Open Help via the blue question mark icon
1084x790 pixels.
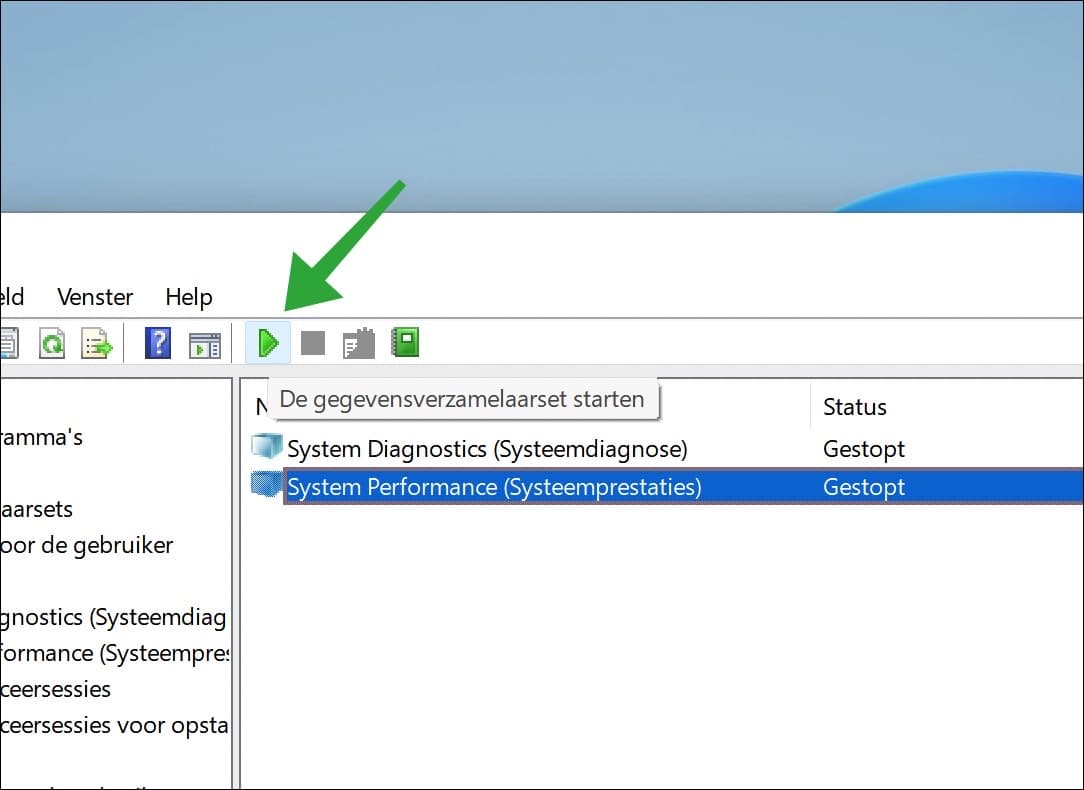click(x=157, y=342)
